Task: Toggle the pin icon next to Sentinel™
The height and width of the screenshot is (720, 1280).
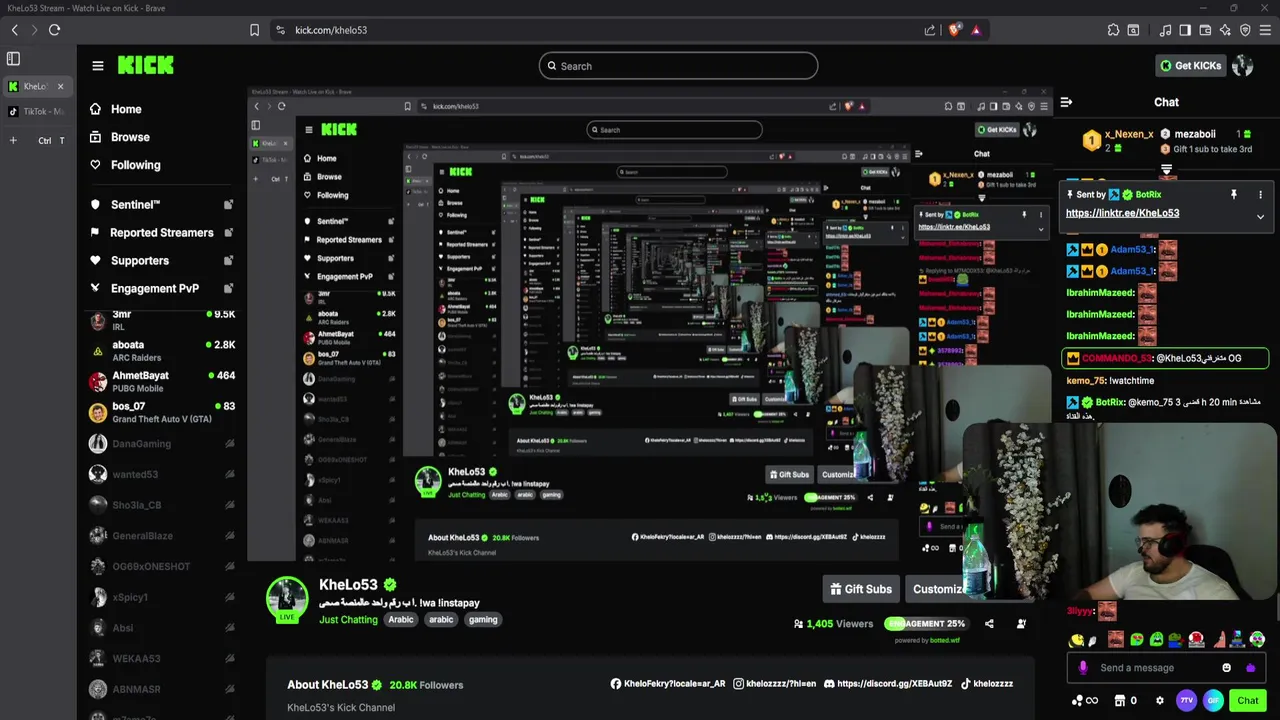Action: (x=228, y=205)
